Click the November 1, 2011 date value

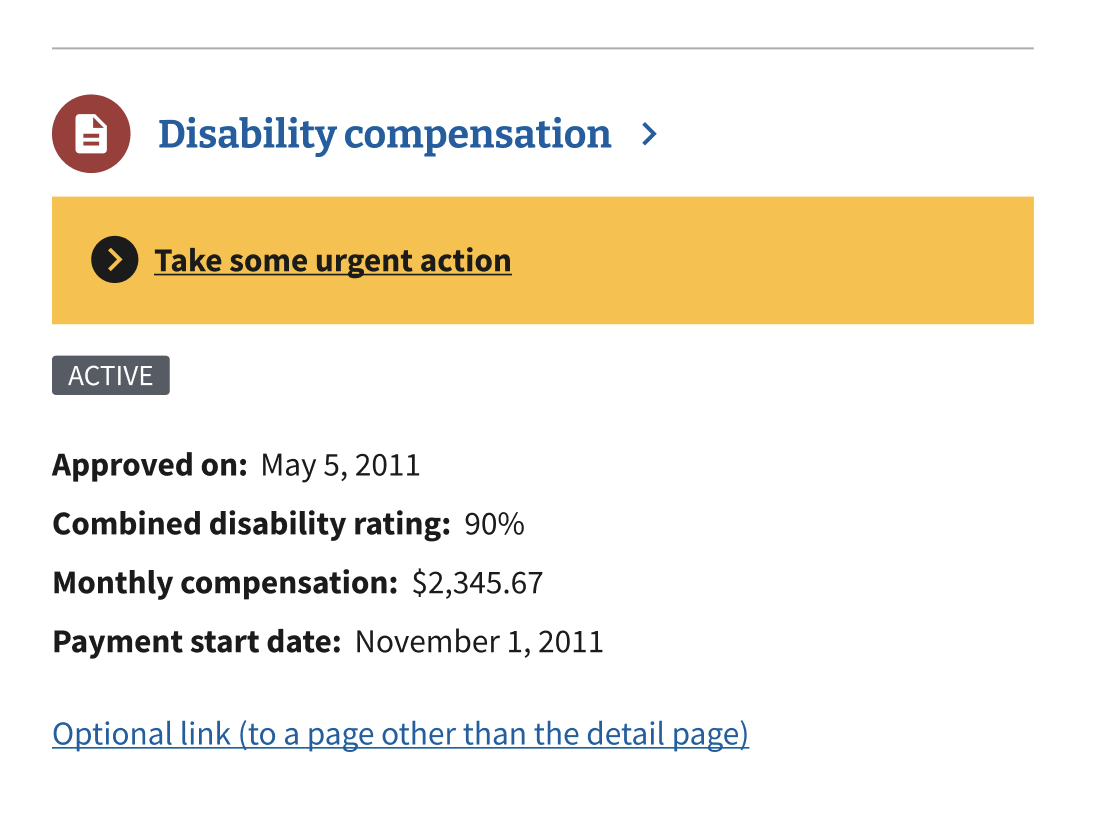(x=479, y=642)
